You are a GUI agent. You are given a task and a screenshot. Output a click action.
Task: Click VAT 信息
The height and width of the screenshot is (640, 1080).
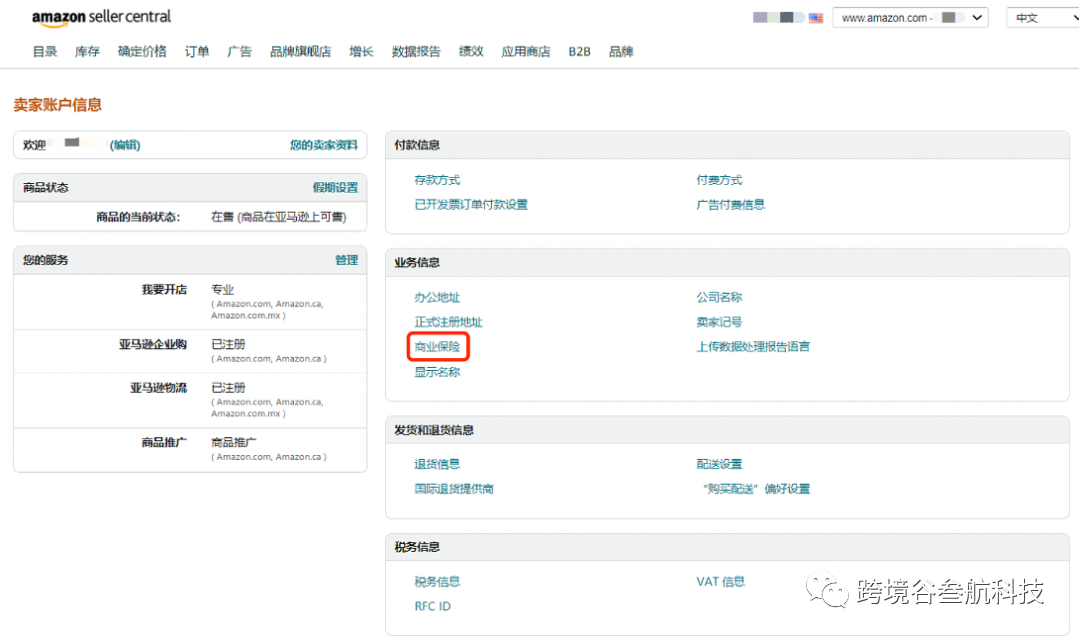click(x=719, y=581)
